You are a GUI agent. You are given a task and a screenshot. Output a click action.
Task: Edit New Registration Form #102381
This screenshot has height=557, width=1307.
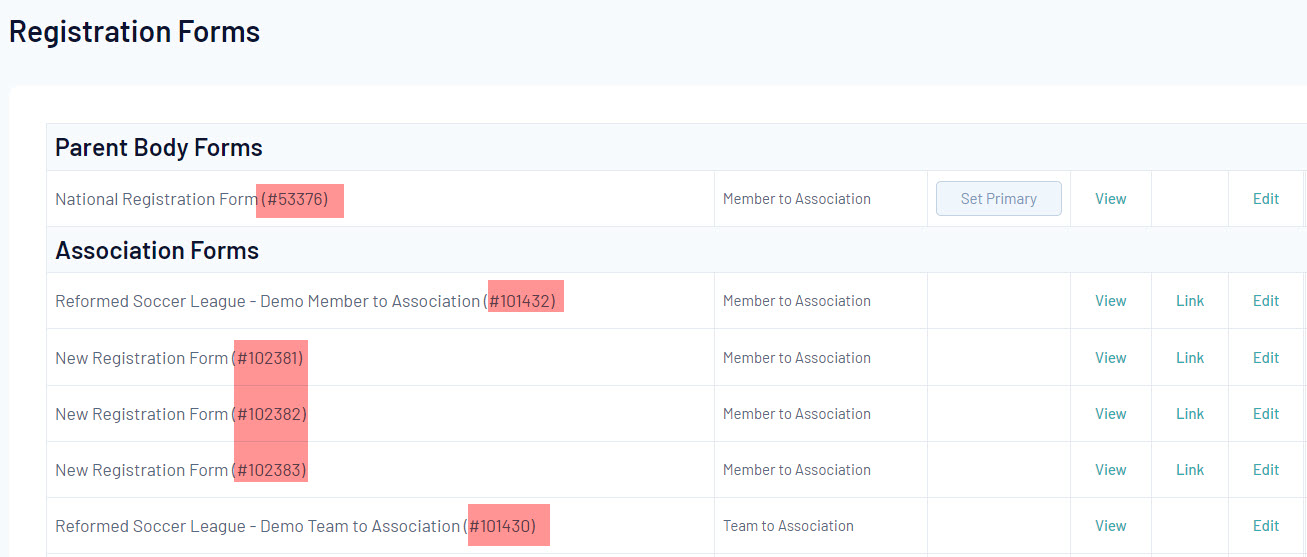(x=1265, y=358)
